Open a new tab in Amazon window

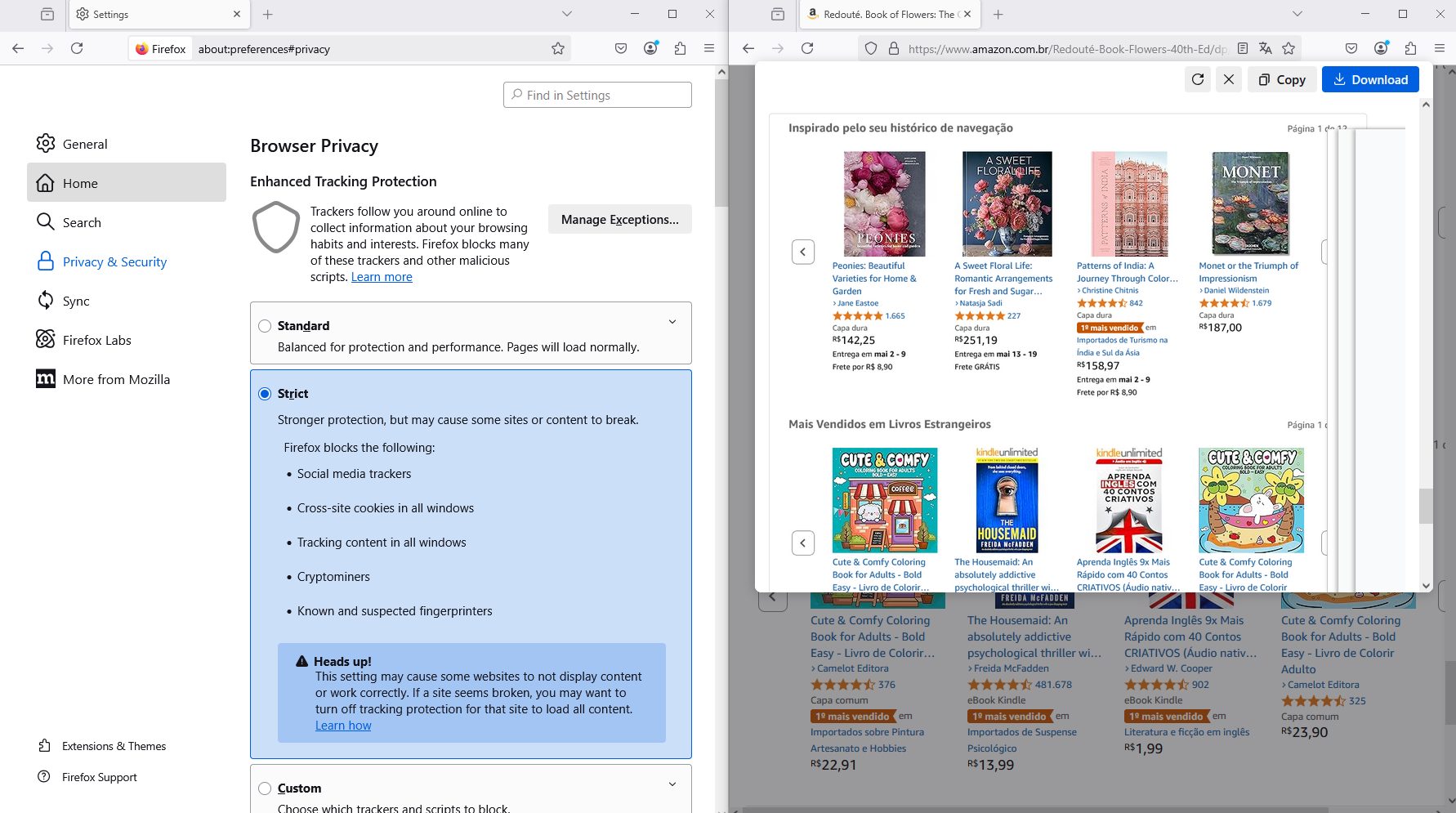998,14
